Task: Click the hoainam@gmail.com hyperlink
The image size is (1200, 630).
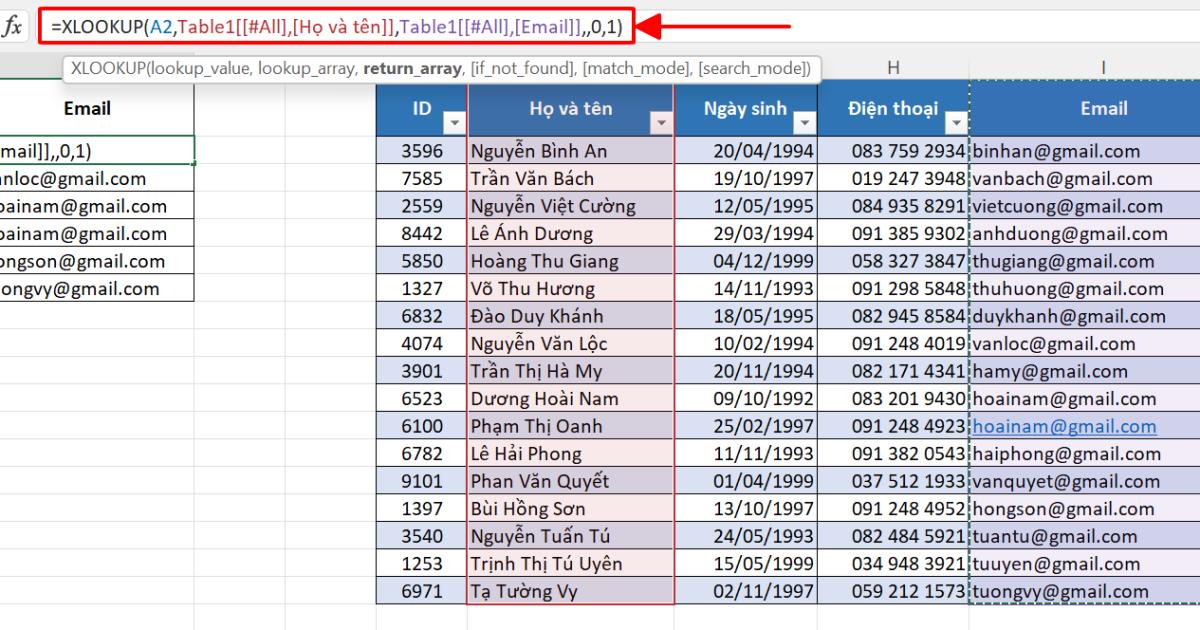Action: (1064, 426)
